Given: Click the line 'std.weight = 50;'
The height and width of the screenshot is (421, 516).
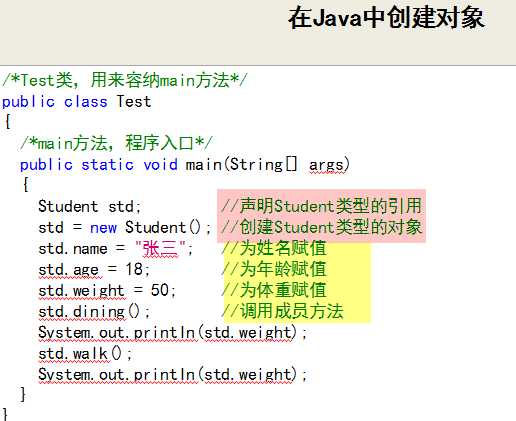Looking at the screenshot, I should (x=107, y=290).
